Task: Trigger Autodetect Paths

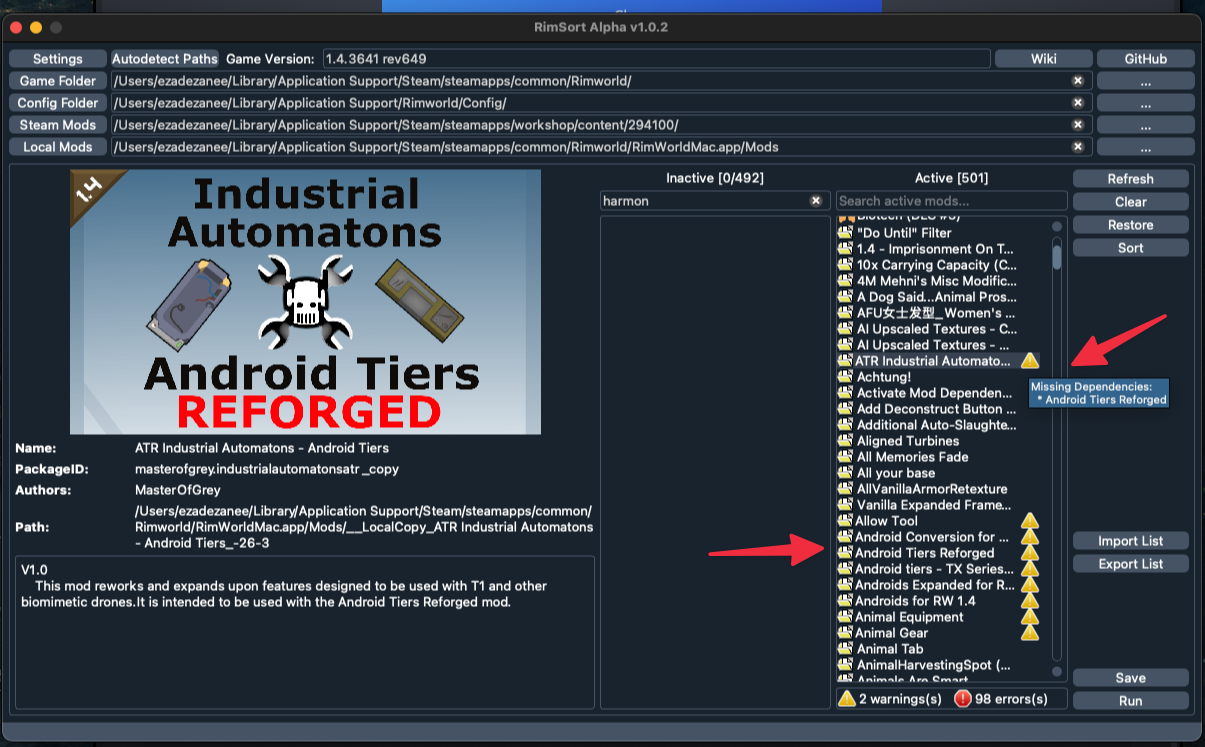Action: [164, 58]
